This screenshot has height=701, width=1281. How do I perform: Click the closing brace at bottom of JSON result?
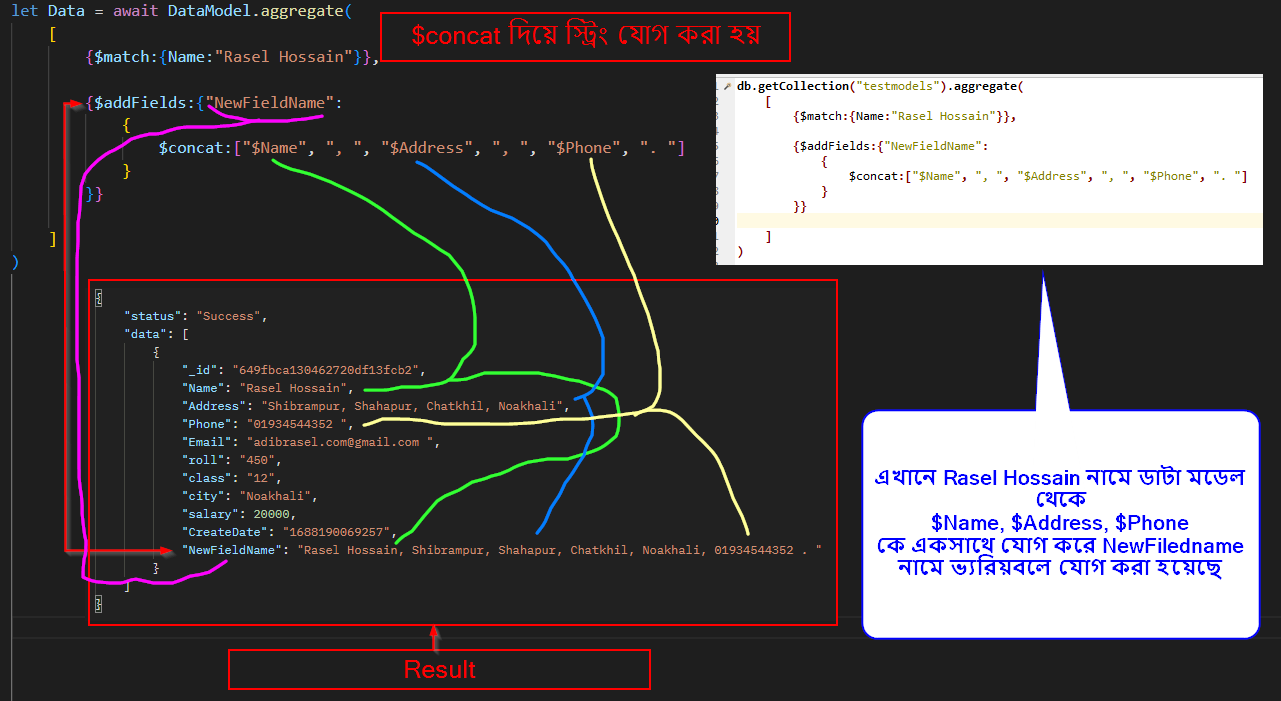point(98,603)
